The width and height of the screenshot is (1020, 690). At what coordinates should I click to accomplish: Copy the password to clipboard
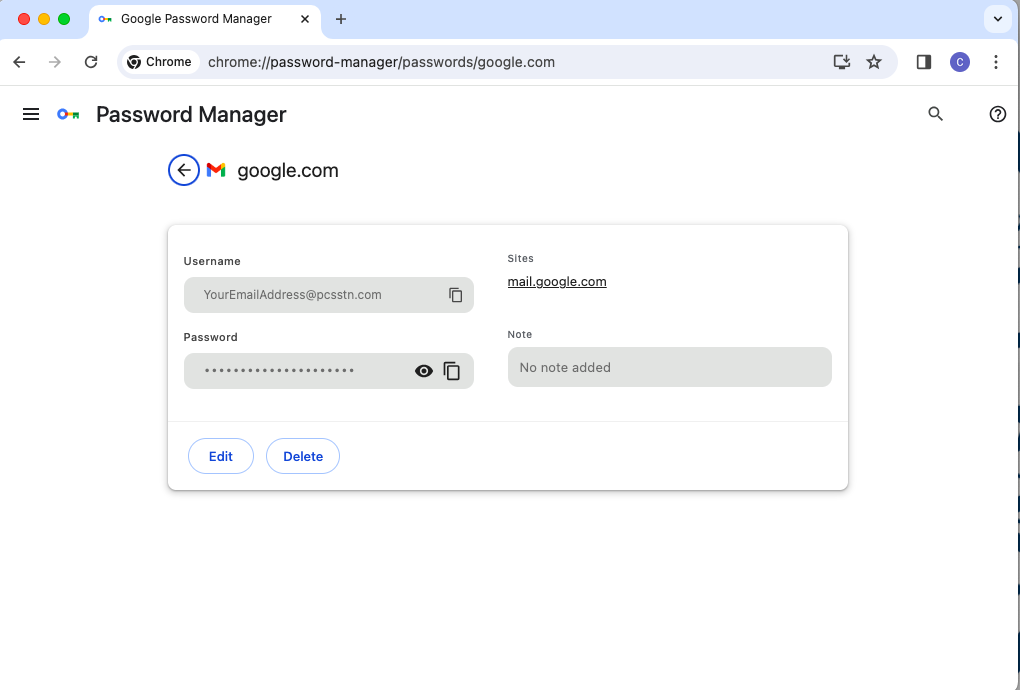(451, 371)
